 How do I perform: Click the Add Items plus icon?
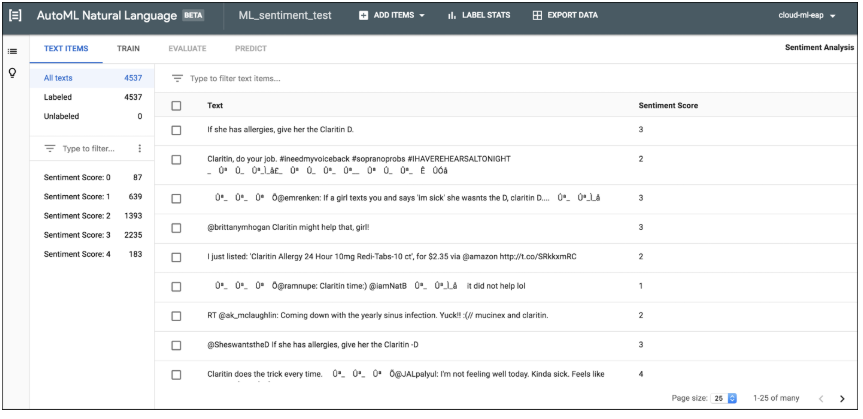pos(363,15)
